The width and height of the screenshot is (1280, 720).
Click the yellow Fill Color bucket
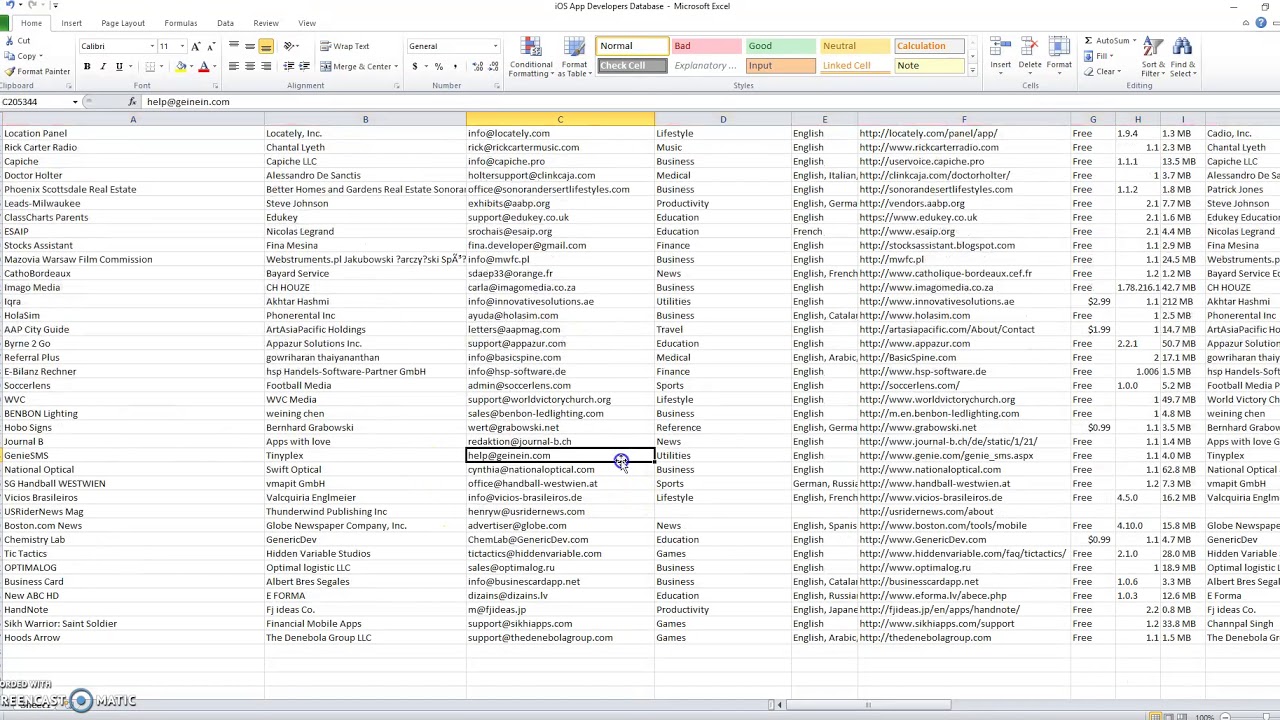(181, 66)
